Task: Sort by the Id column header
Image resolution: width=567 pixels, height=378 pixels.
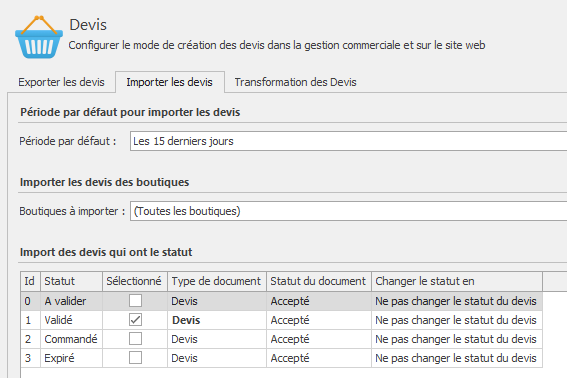Action: (x=30, y=281)
